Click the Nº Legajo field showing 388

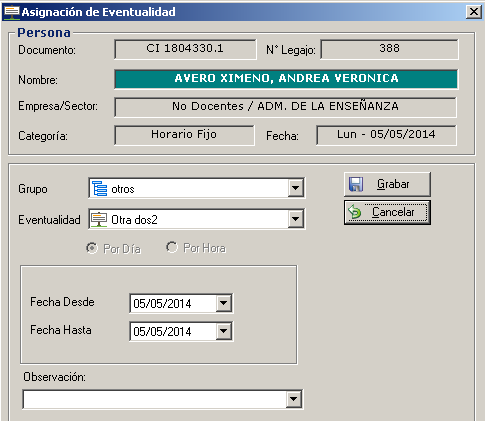pyautogui.click(x=389, y=49)
